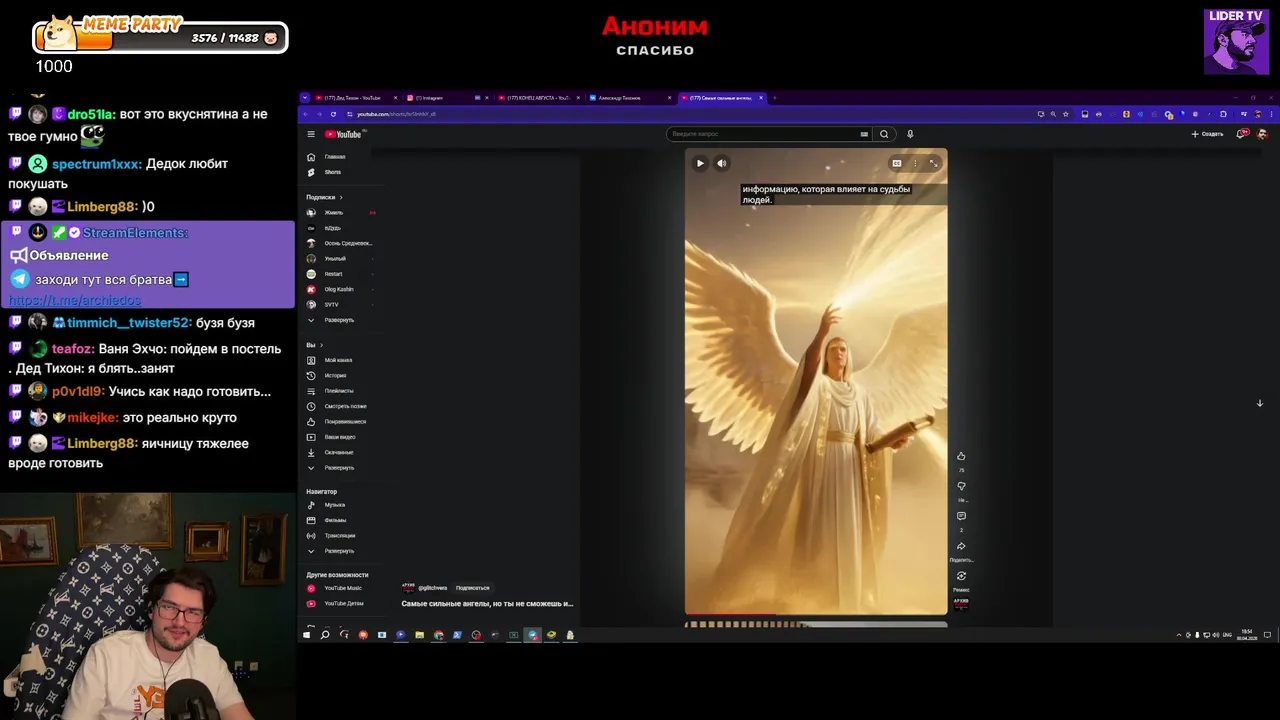The width and height of the screenshot is (1280, 720).
Task: Click the Создать button
Action: tap(1207, 134)
